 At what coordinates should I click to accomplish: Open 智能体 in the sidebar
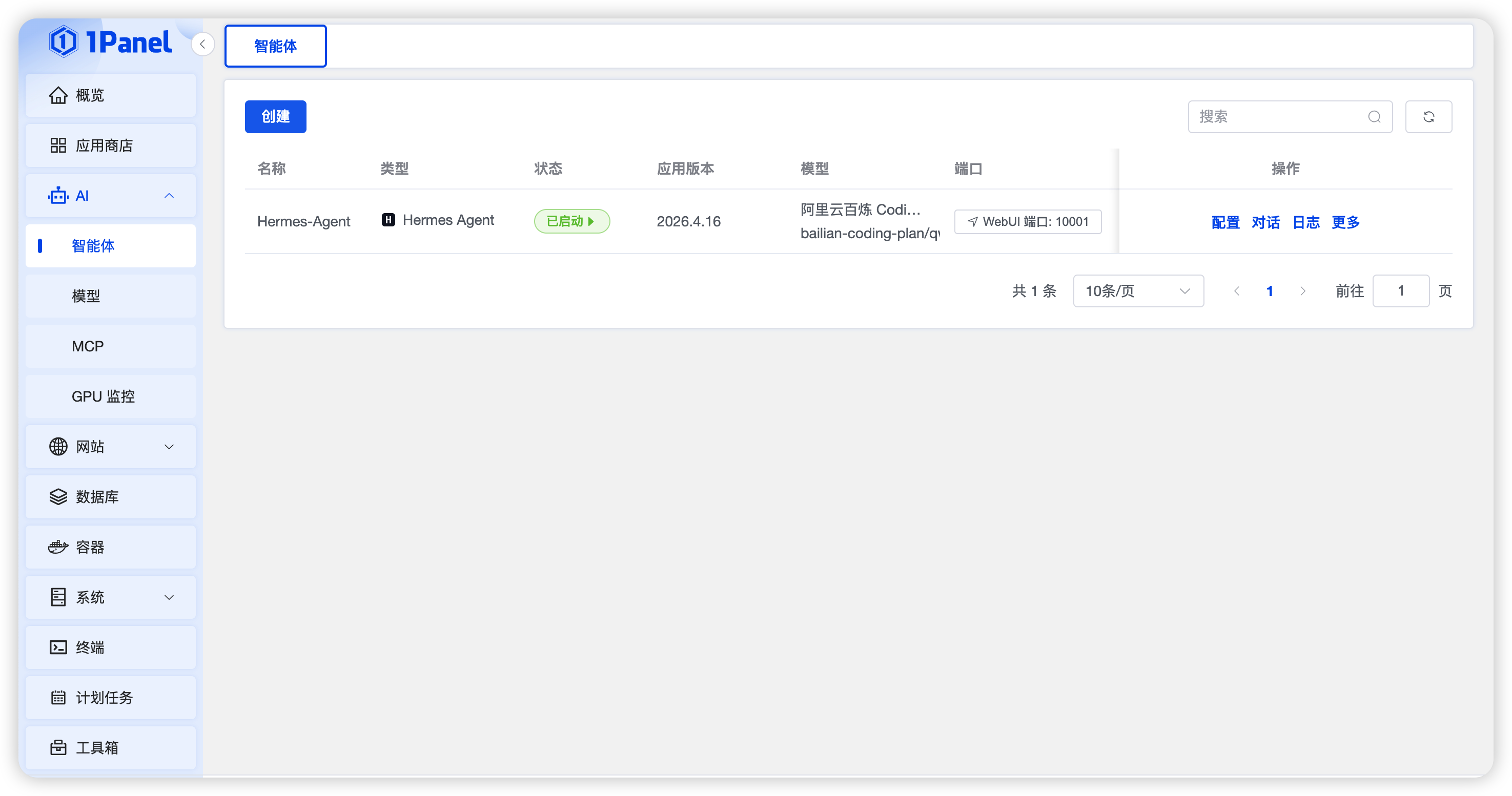tap(110, 246)
